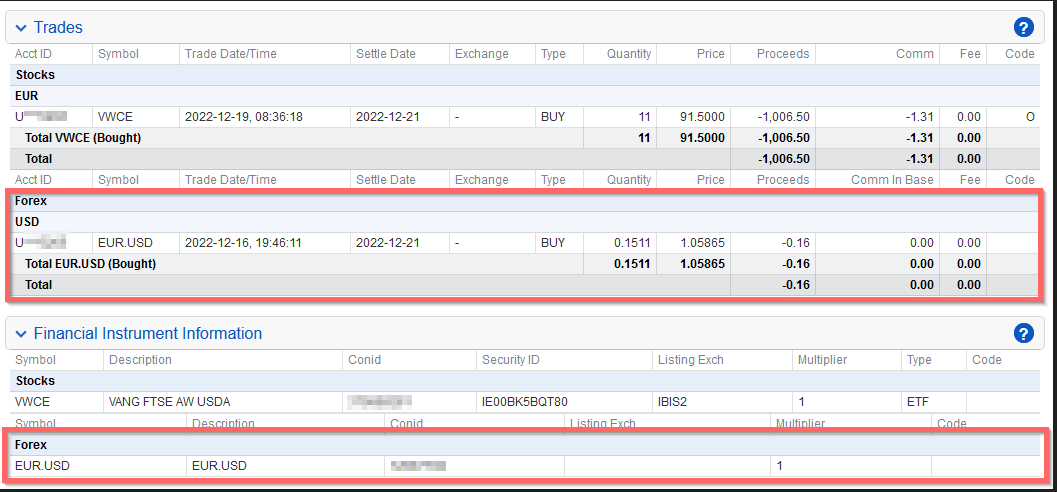Click the help icon in Trades header
This screenshot has height=492, width=1057.
click(1023, 27)
